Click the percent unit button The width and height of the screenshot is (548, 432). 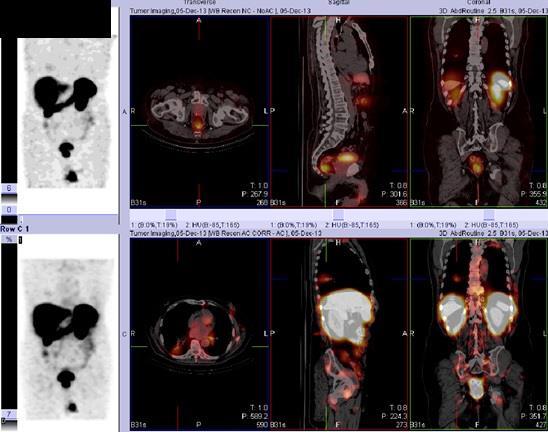click(8, 240)
